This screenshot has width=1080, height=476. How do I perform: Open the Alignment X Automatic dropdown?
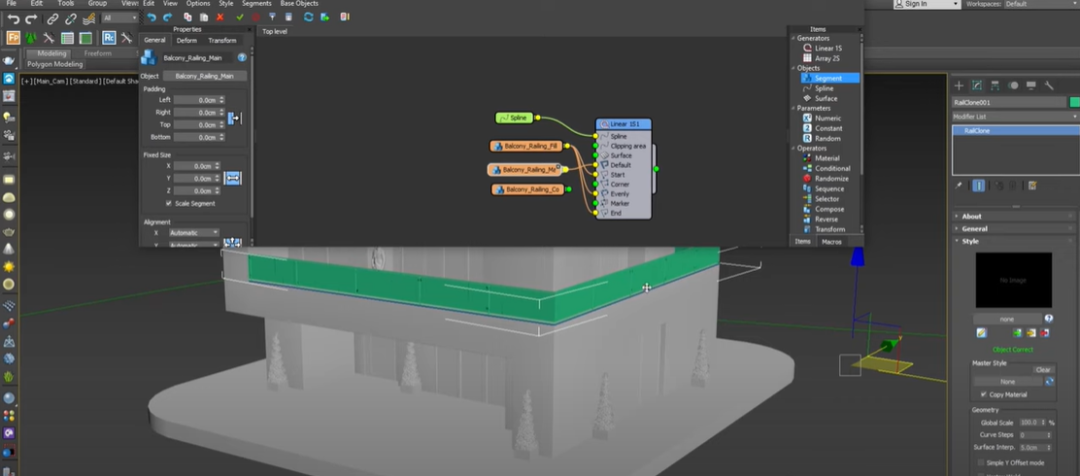click(x=194, y=232)
